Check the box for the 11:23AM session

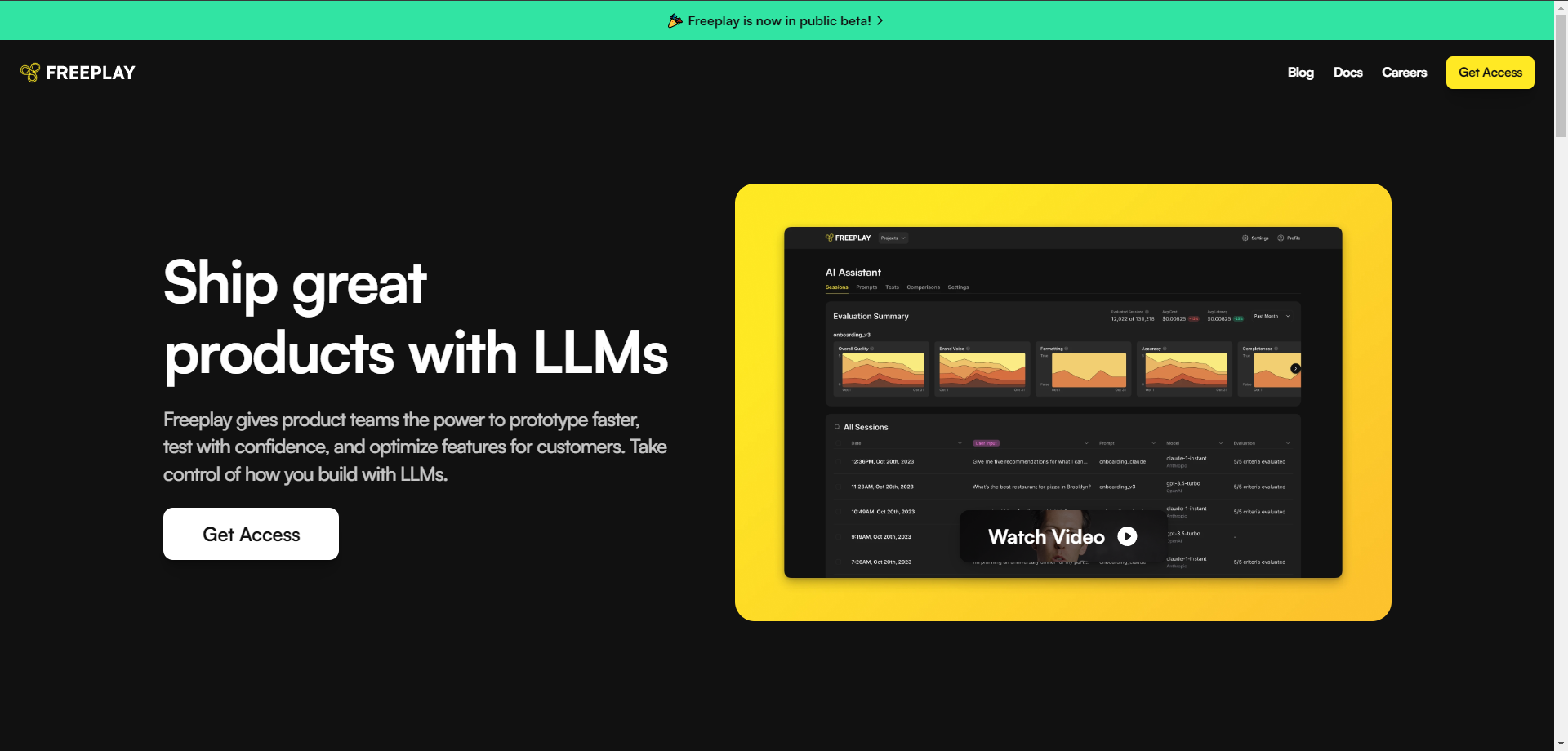[x=839, y=487]
